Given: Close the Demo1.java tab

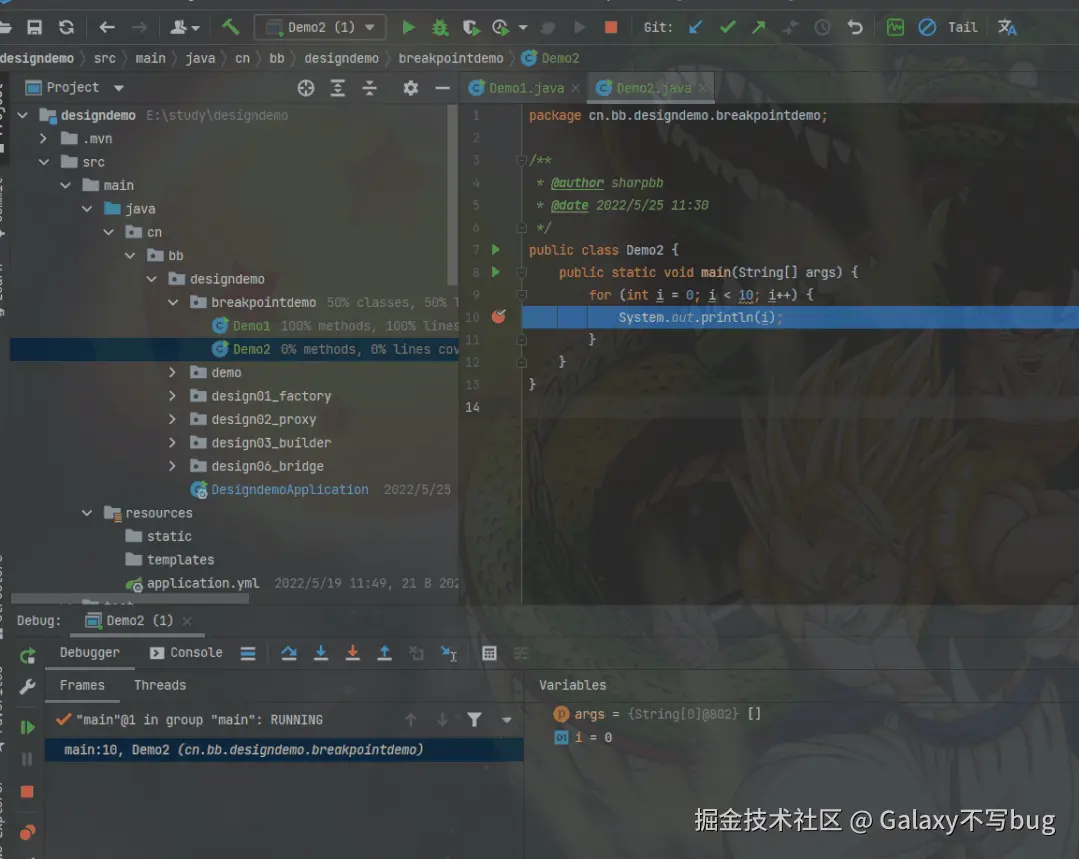Looking at the screenshot, I should click(575, 88).
